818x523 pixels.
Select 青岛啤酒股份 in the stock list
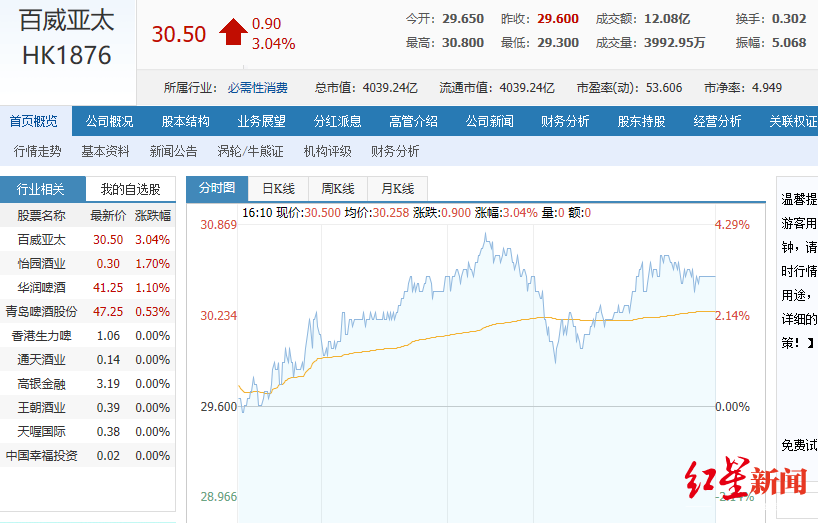(41, 311)
